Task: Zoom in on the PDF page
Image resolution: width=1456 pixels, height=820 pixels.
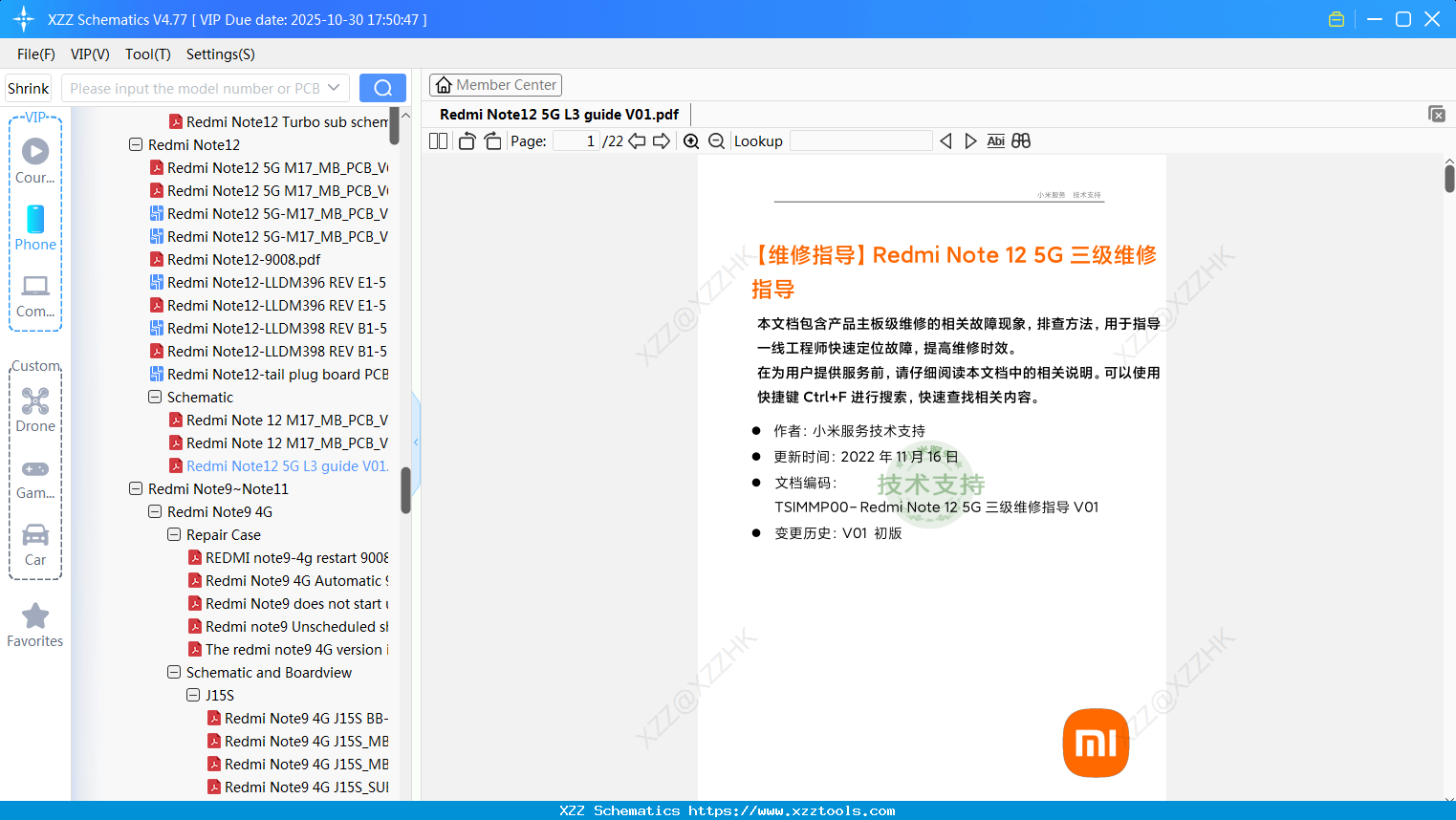Action: coord(690,140)
